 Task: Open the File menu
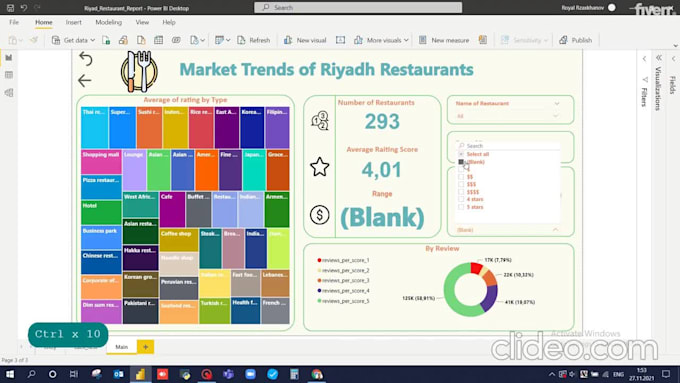coord(14,22)
